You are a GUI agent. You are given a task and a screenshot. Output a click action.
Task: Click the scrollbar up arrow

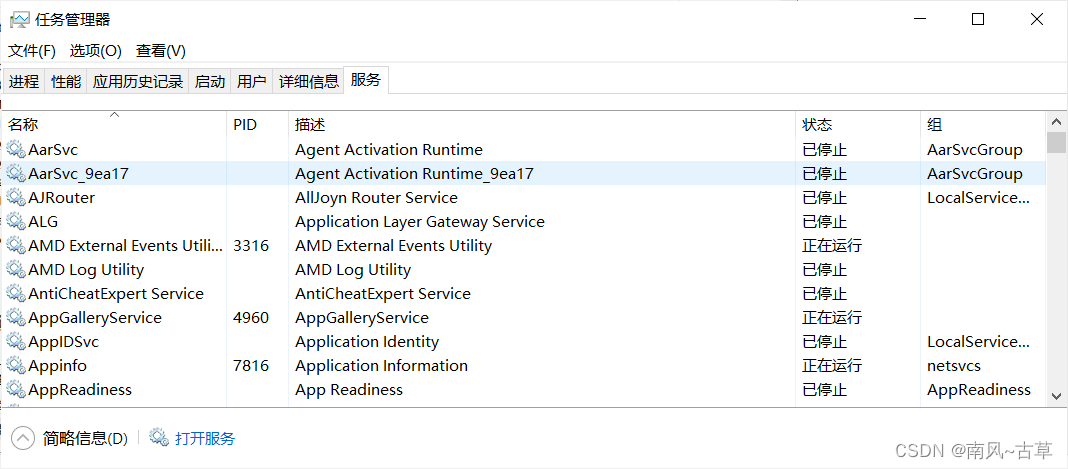click(x=1056, y=122)
